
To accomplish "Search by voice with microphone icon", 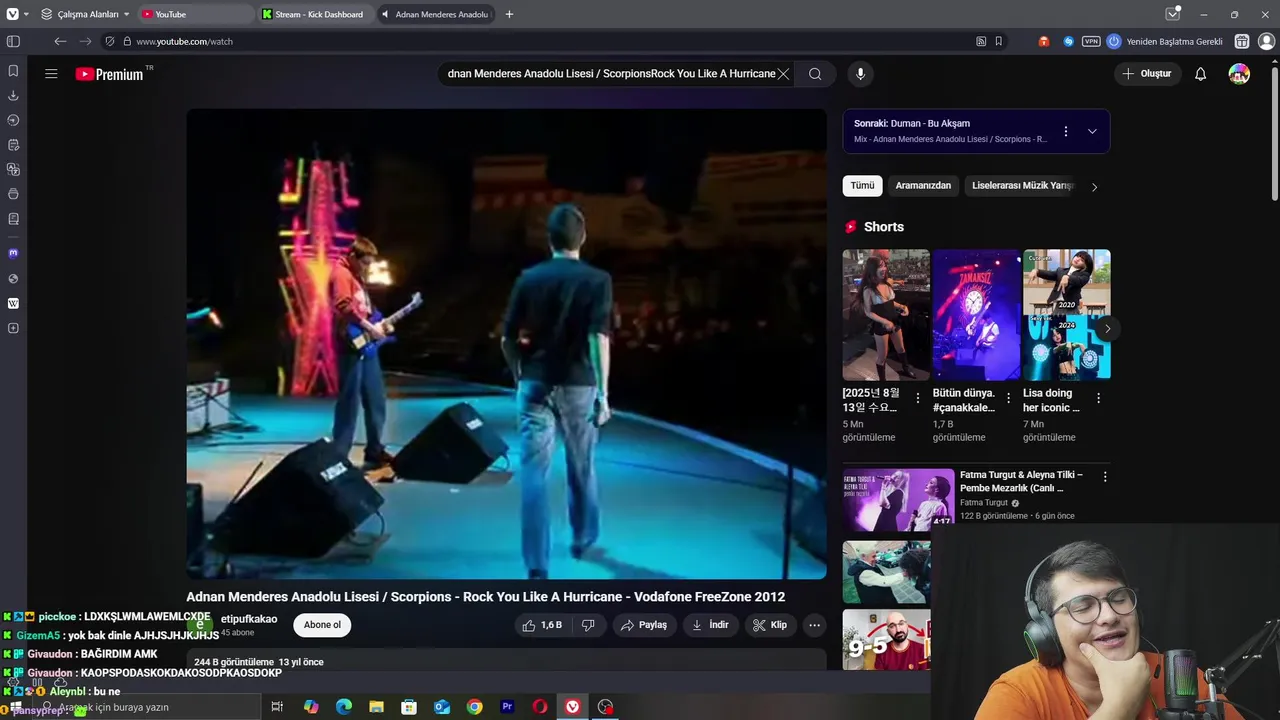I will click(860, 74).
